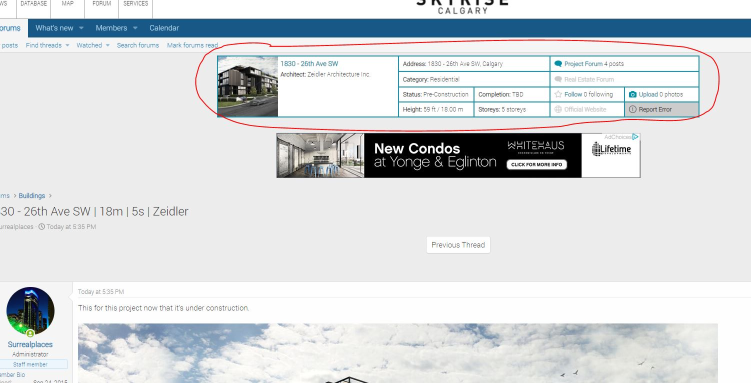Click Upload 0 photos link
The height and width of the screenshot is (383, 751).
pyautogui.click(x=661, y=94)
